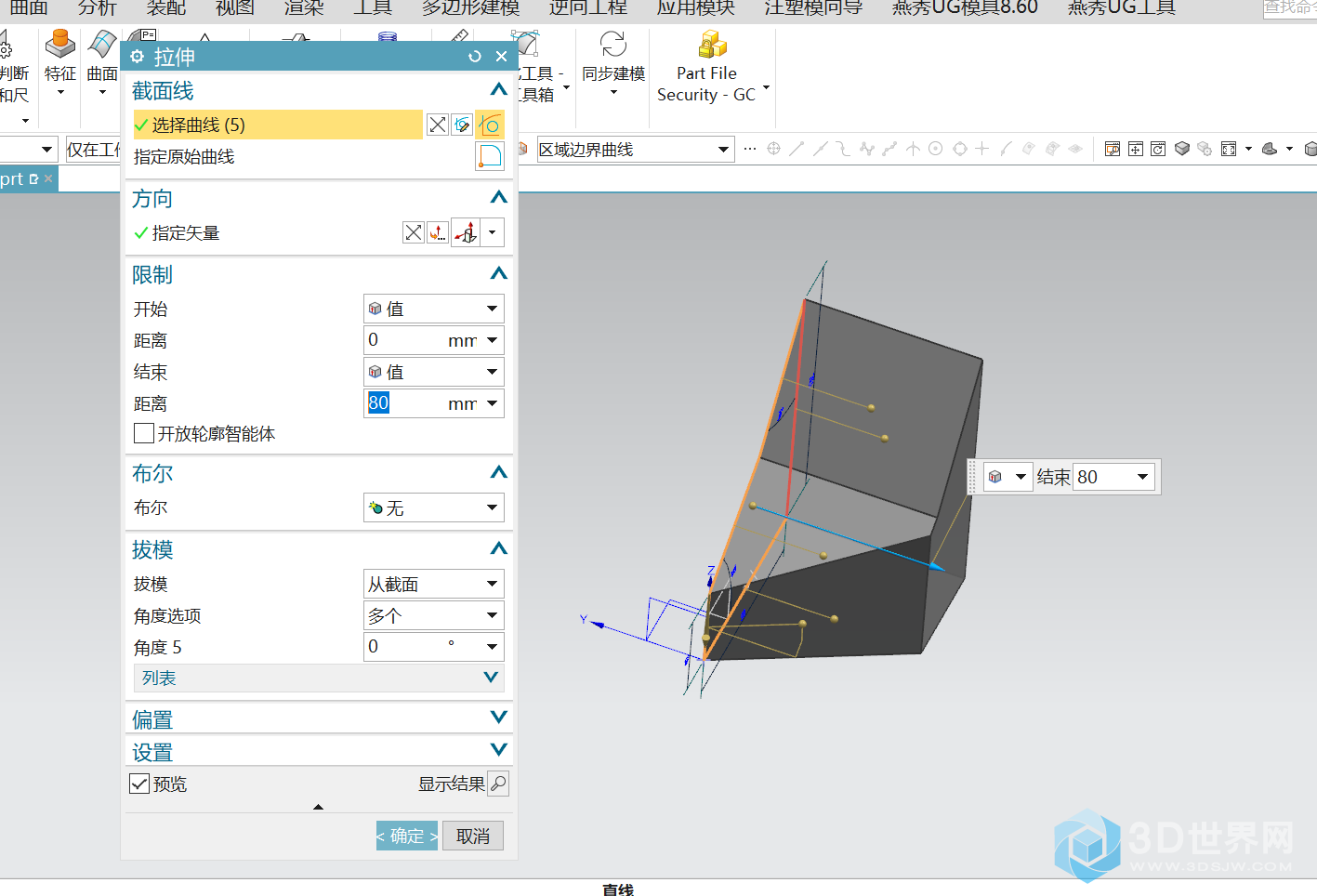Click the sketch section icon beside 选择曲线
Viewport: 1317px width, 896px height.
coord(462,125)
